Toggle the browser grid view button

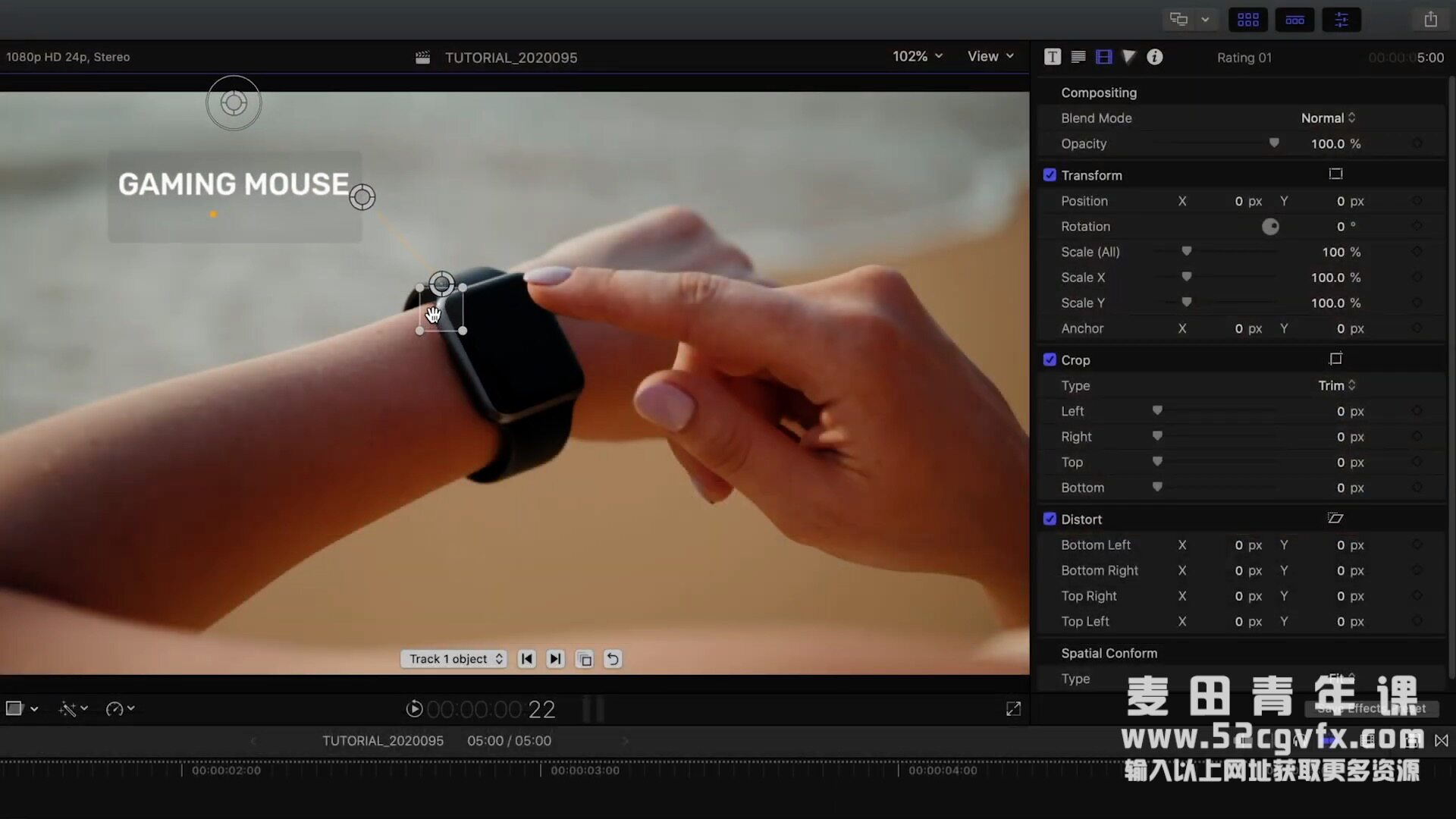click(1247, 20)
